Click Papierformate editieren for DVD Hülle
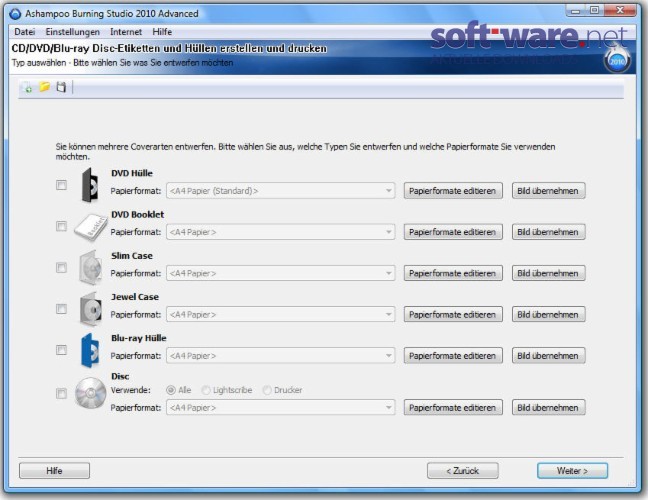 (453, 191)
